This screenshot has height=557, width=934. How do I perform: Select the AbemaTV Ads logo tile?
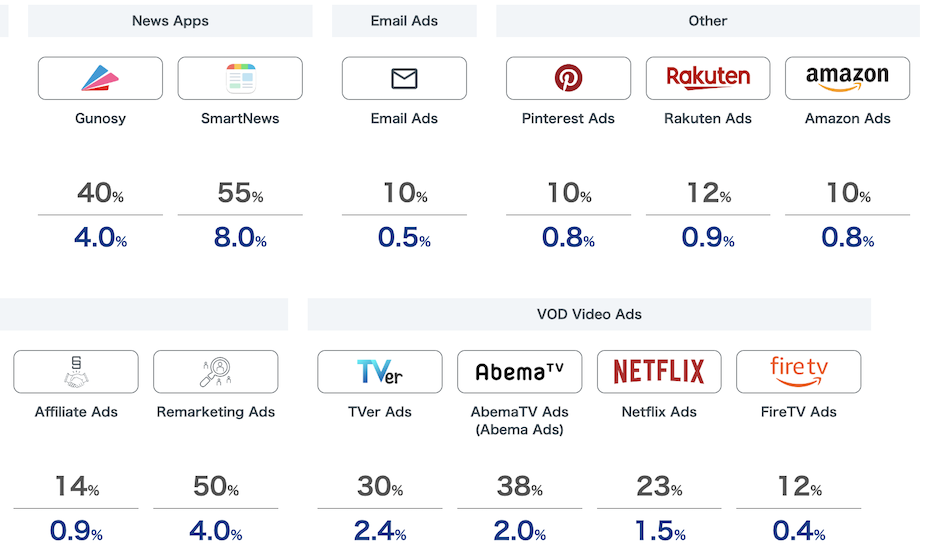(x=519, y=372)
